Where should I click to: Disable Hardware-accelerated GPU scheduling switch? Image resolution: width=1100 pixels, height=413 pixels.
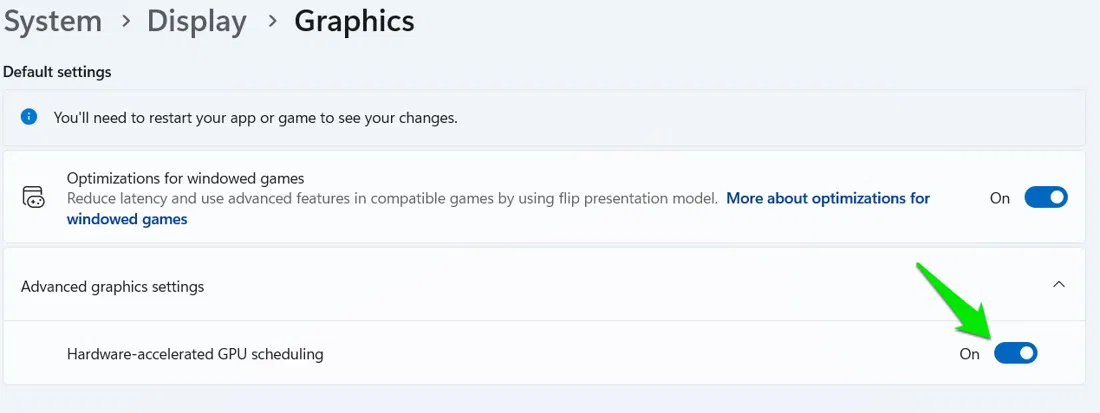(1016, 353)
